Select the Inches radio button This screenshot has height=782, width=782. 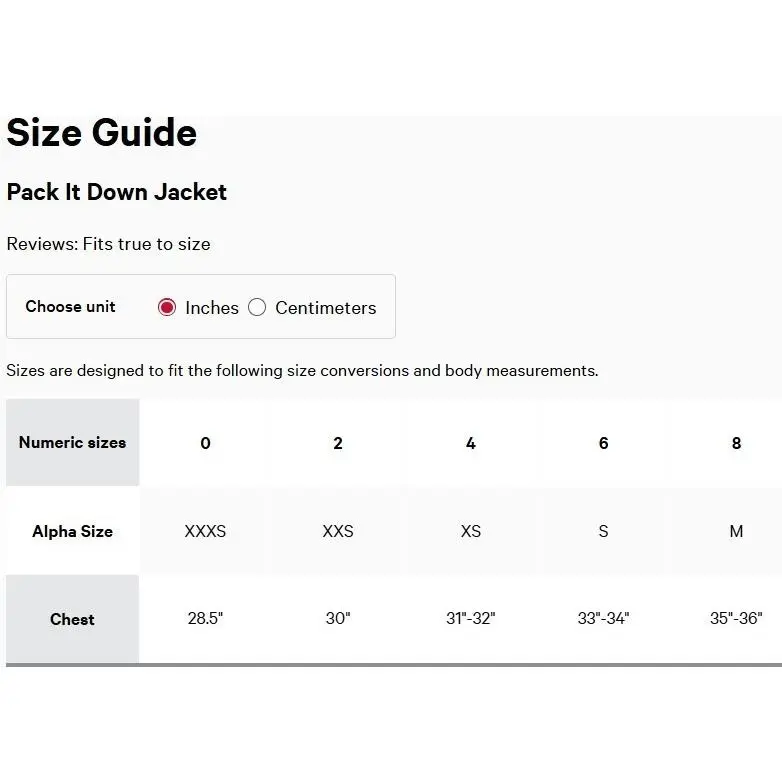(167, 307)
